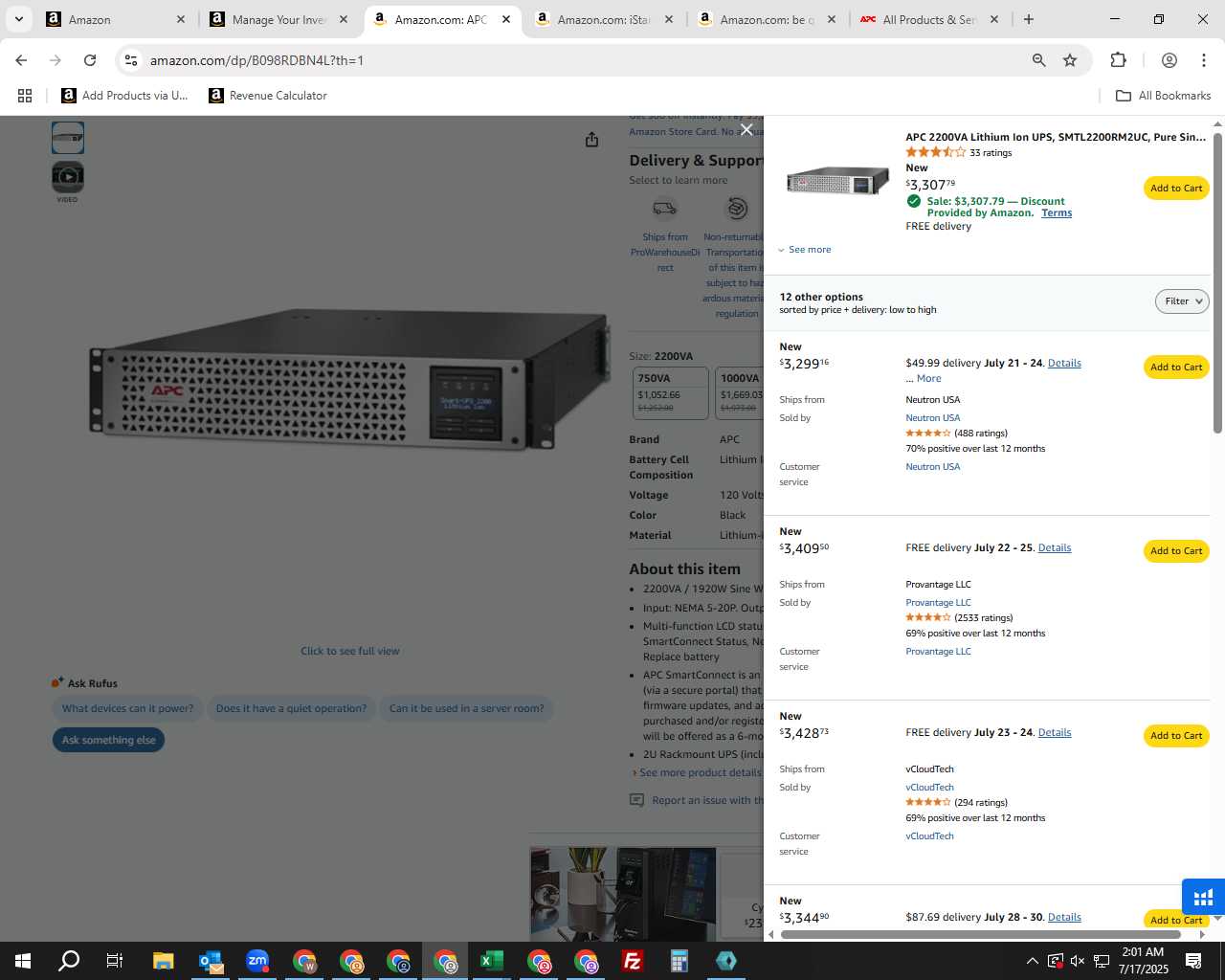Open Details link for $49.99 delivery
The image size is (1225, 980).
(1064, 364)
